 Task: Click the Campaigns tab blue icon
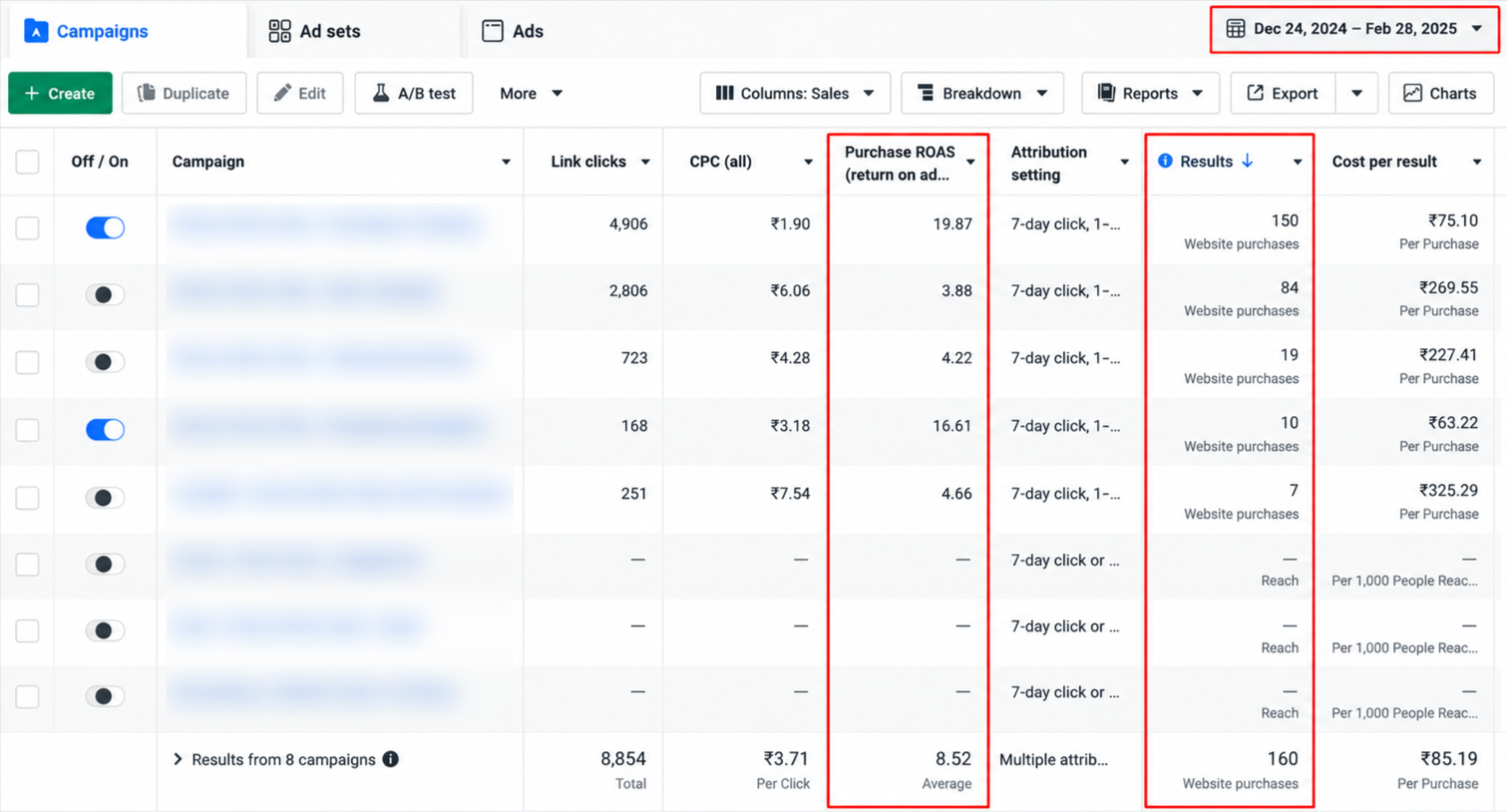pyautogui.click(x=36, y=31)
